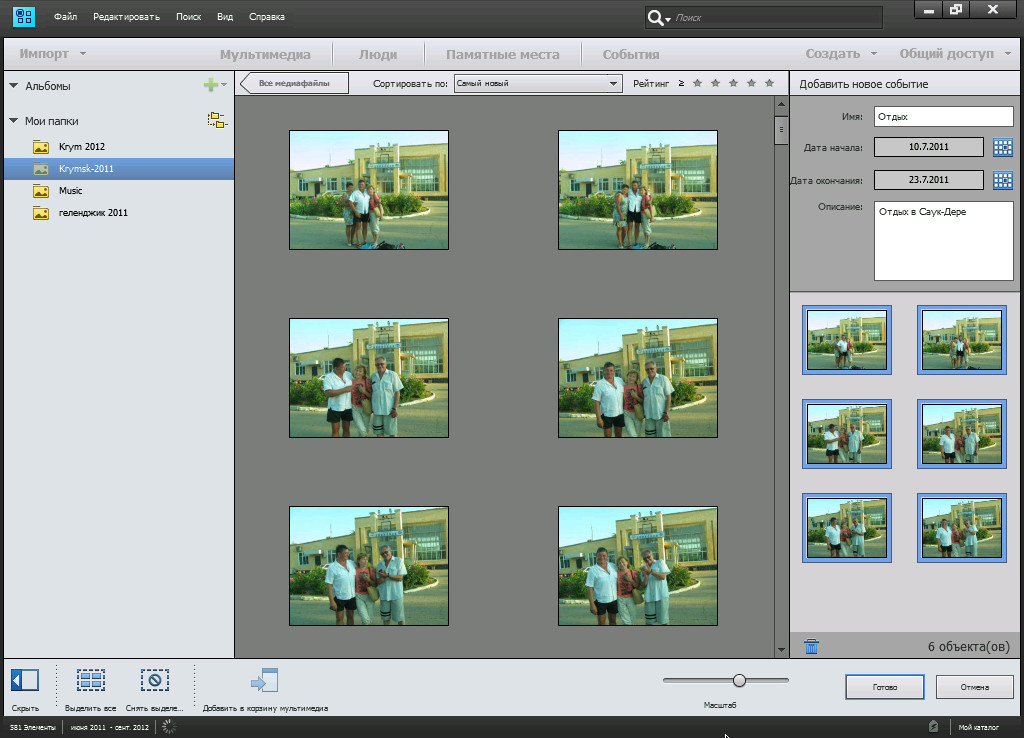The height and width of the screenshot is (738, 1024).
Task: Click the Select All icon
Action: pos(91,681)
